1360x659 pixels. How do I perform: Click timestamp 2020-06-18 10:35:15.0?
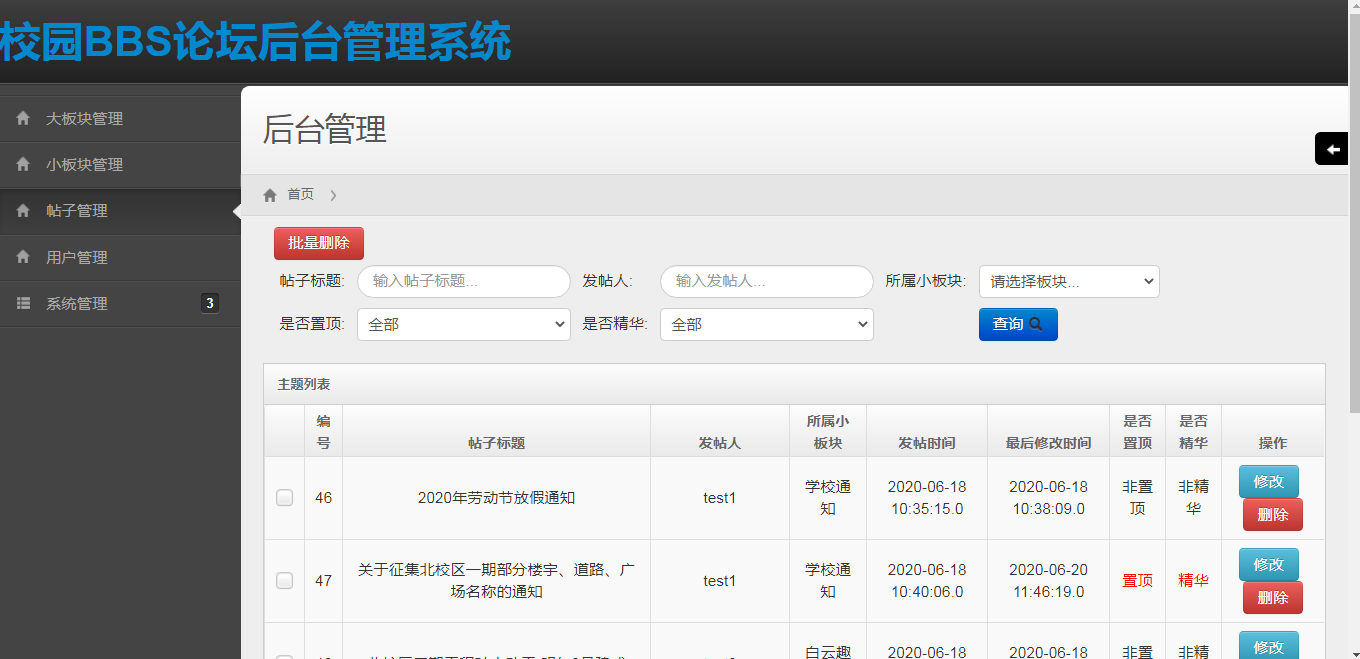(926, 498)
